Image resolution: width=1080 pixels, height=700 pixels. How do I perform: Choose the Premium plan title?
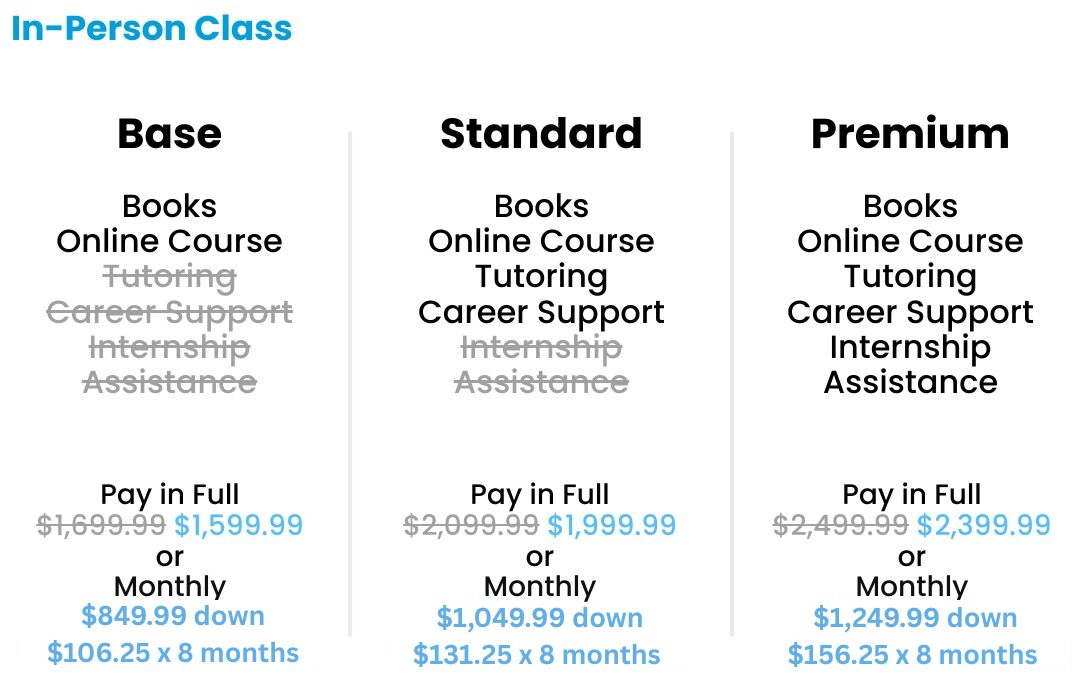[x=910, y=134]
